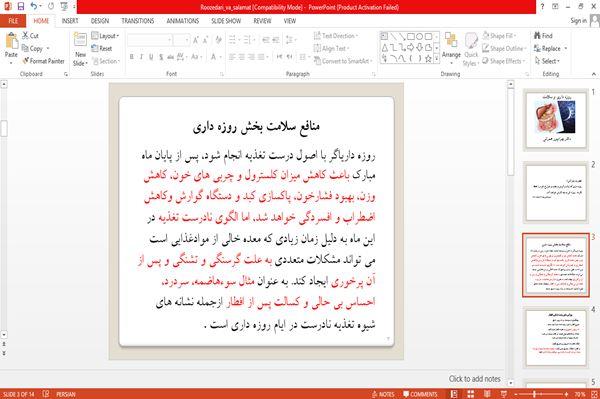Expand the Layout dropdown
The image size is (600, 399).
click(x=105, y=36)
